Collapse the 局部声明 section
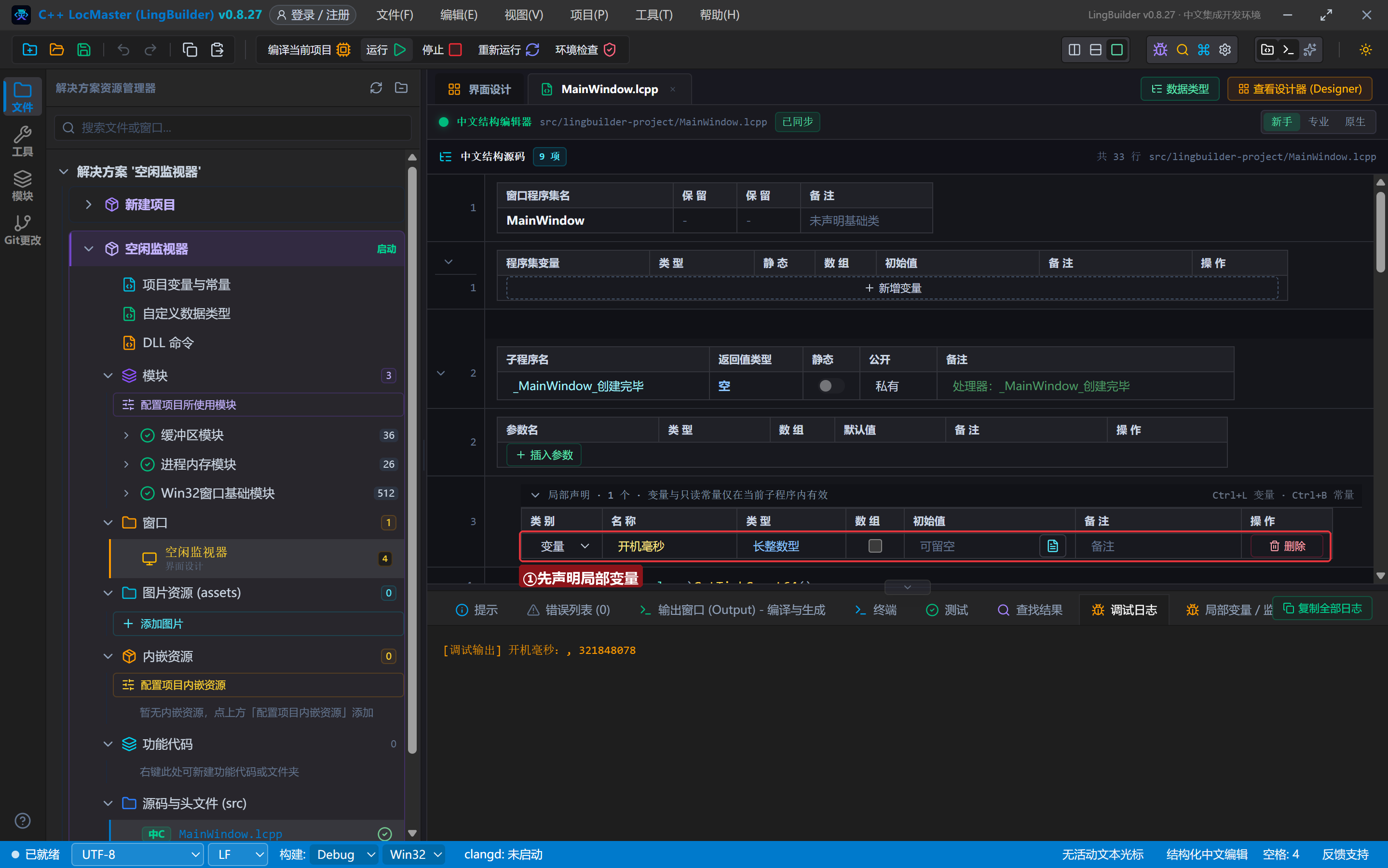The width and height of the screenshot is (1388, 868). coord(535,495)
